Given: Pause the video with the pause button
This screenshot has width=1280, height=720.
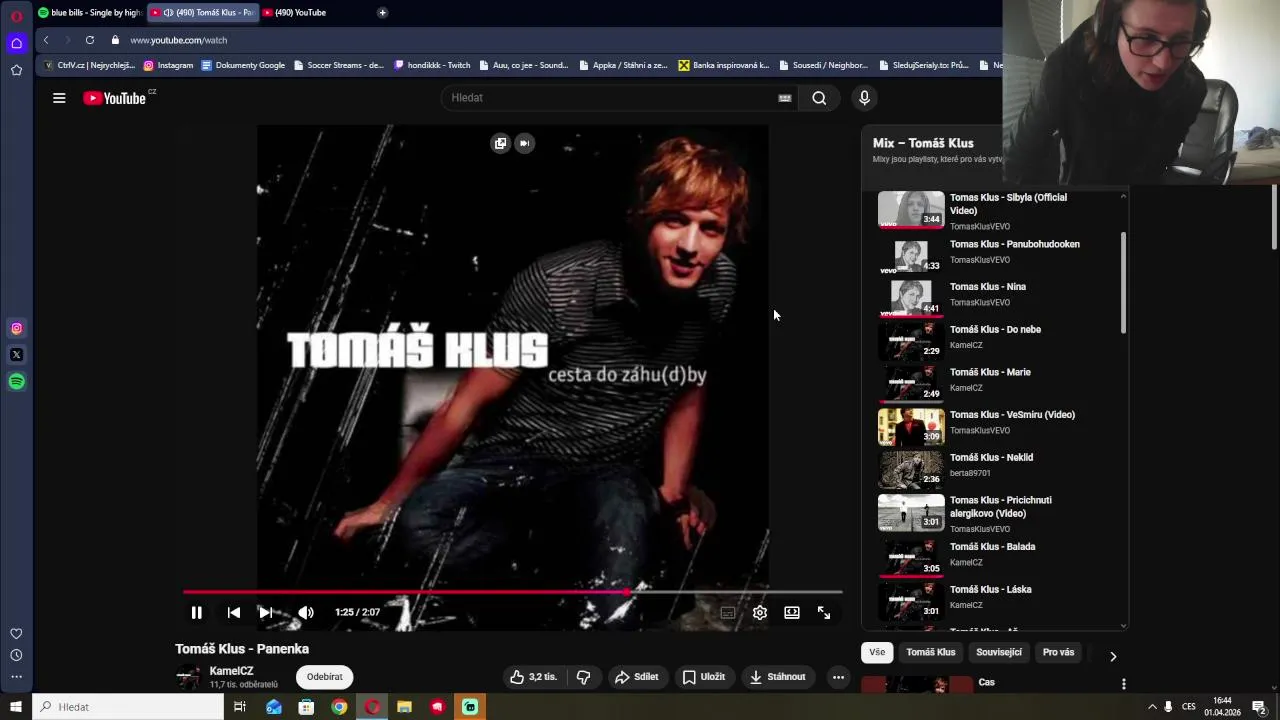Looking at the screenshot, I should click(197, 613).
